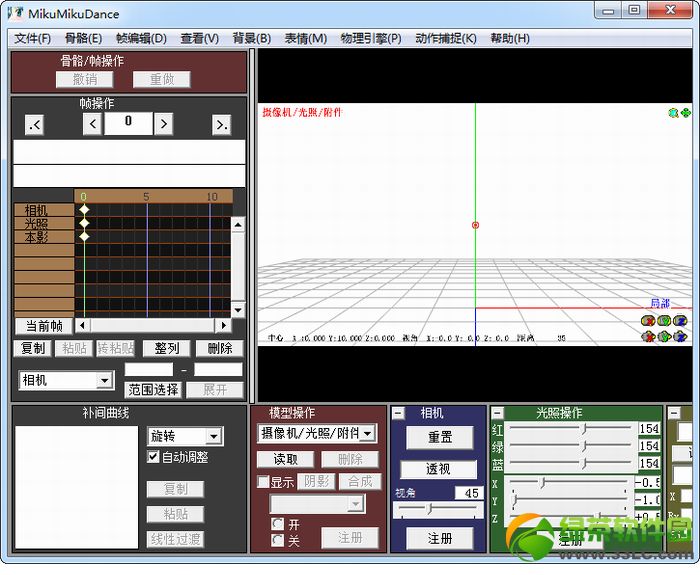Collapse the 光照操作 panel with its minus button
The image size is (700, 575).
pyautogui.click(x=497, y=413)
